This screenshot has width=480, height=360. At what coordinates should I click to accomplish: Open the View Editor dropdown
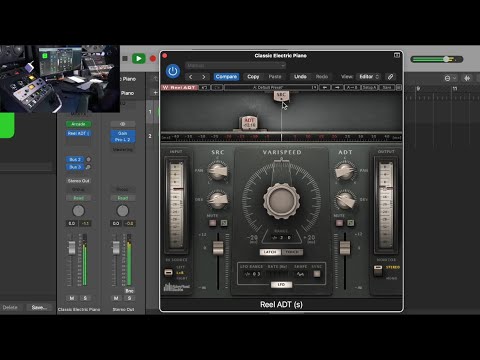click(368, 77)
